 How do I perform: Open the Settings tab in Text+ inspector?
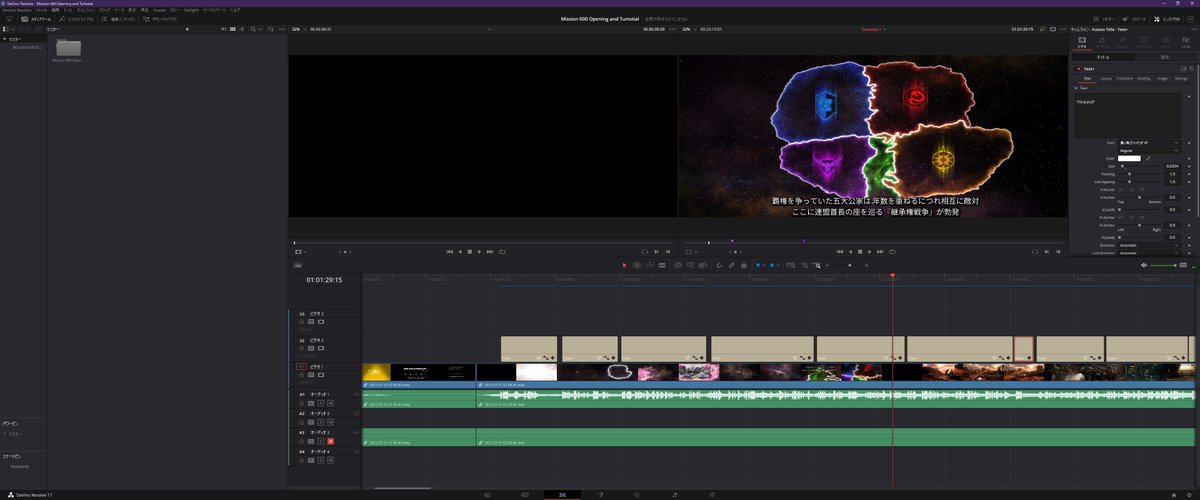click(1181, 78)
